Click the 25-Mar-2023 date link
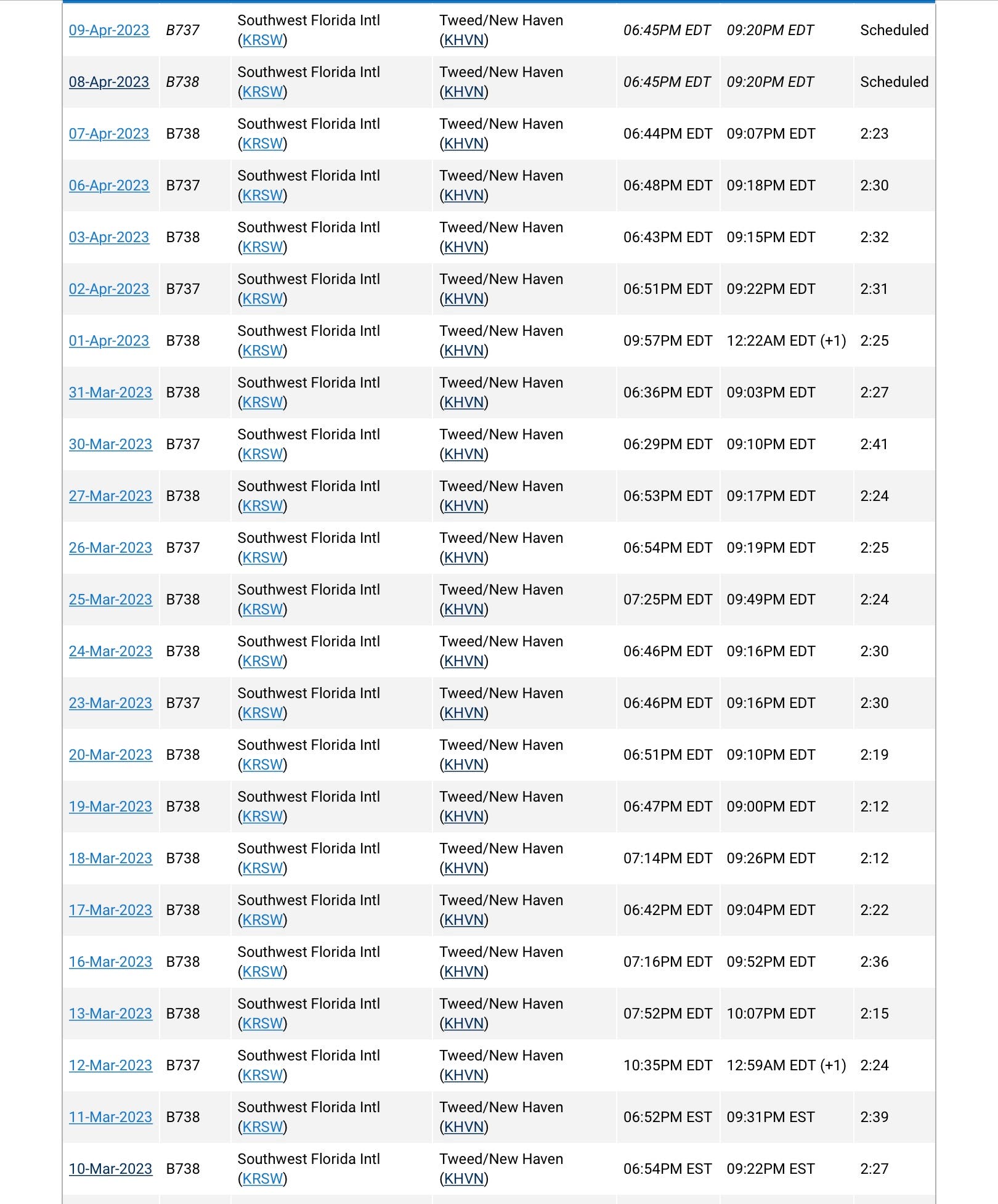The height and width of the screenshot is (1204, 998). point(110,600)
